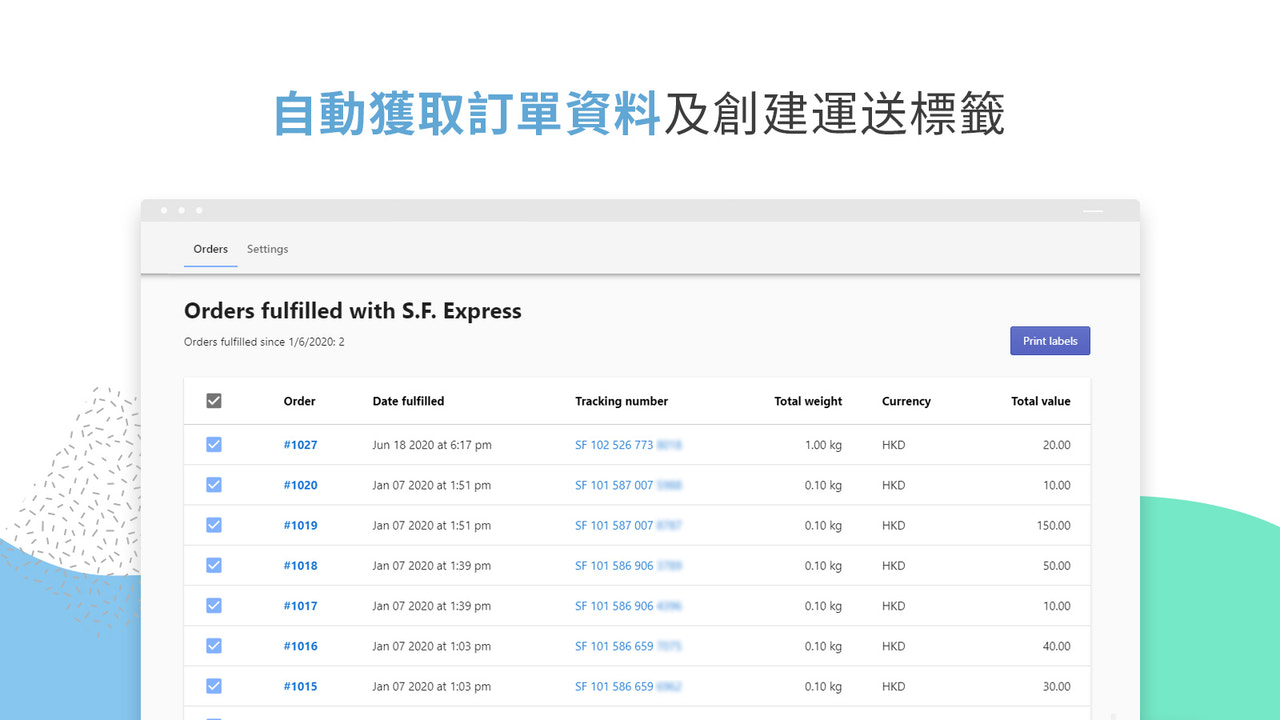Open tracking number SF 102 526 773

click(x=628, y=445)
